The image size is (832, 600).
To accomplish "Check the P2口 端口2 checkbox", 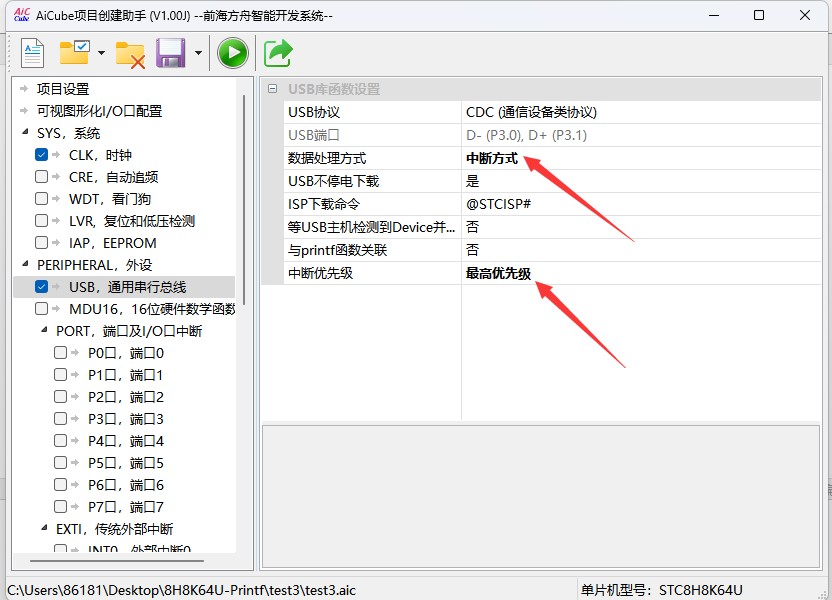I will 60,397.
